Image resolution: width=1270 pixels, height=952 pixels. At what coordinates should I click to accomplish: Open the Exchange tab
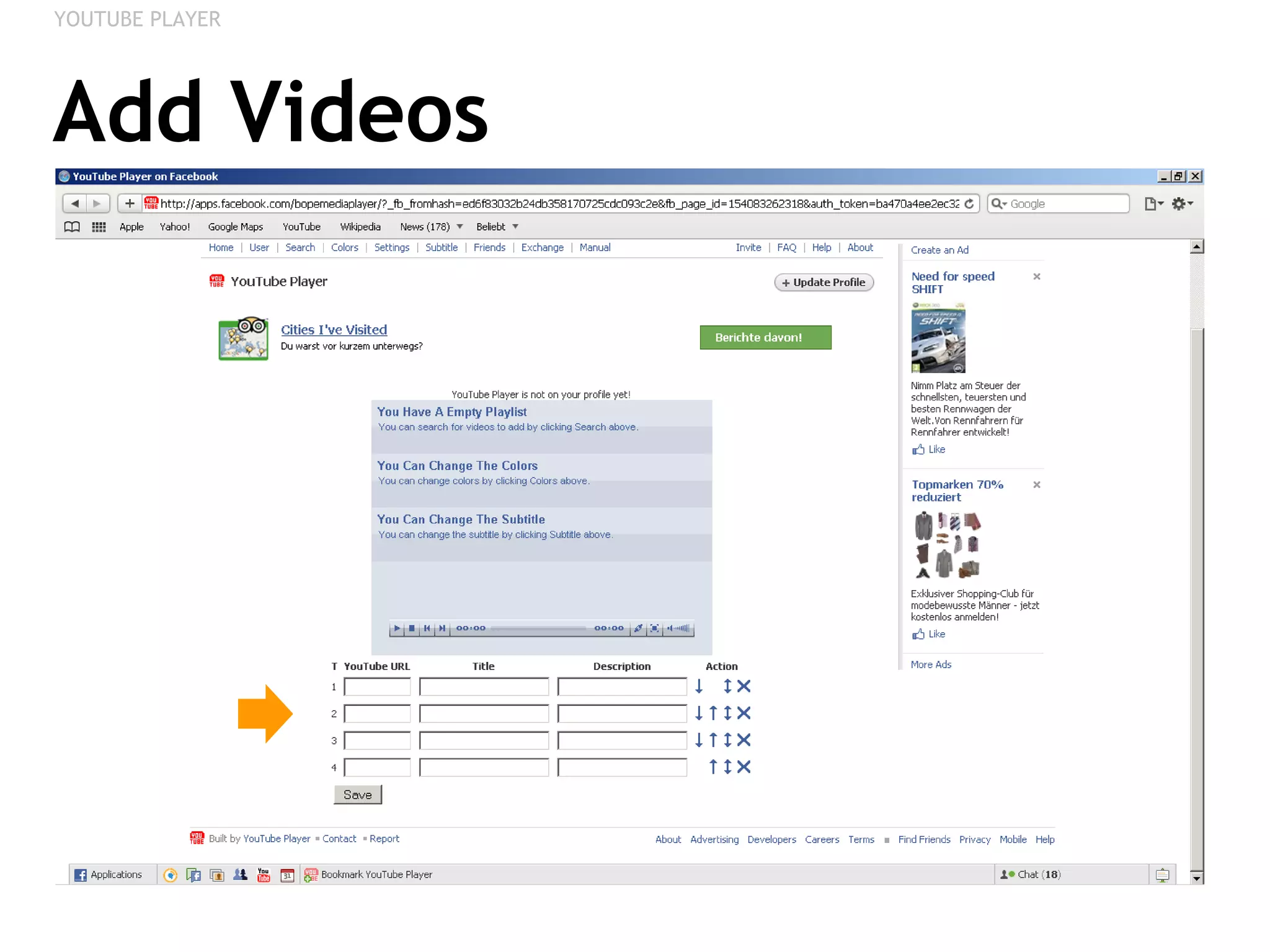pos(543,248)
